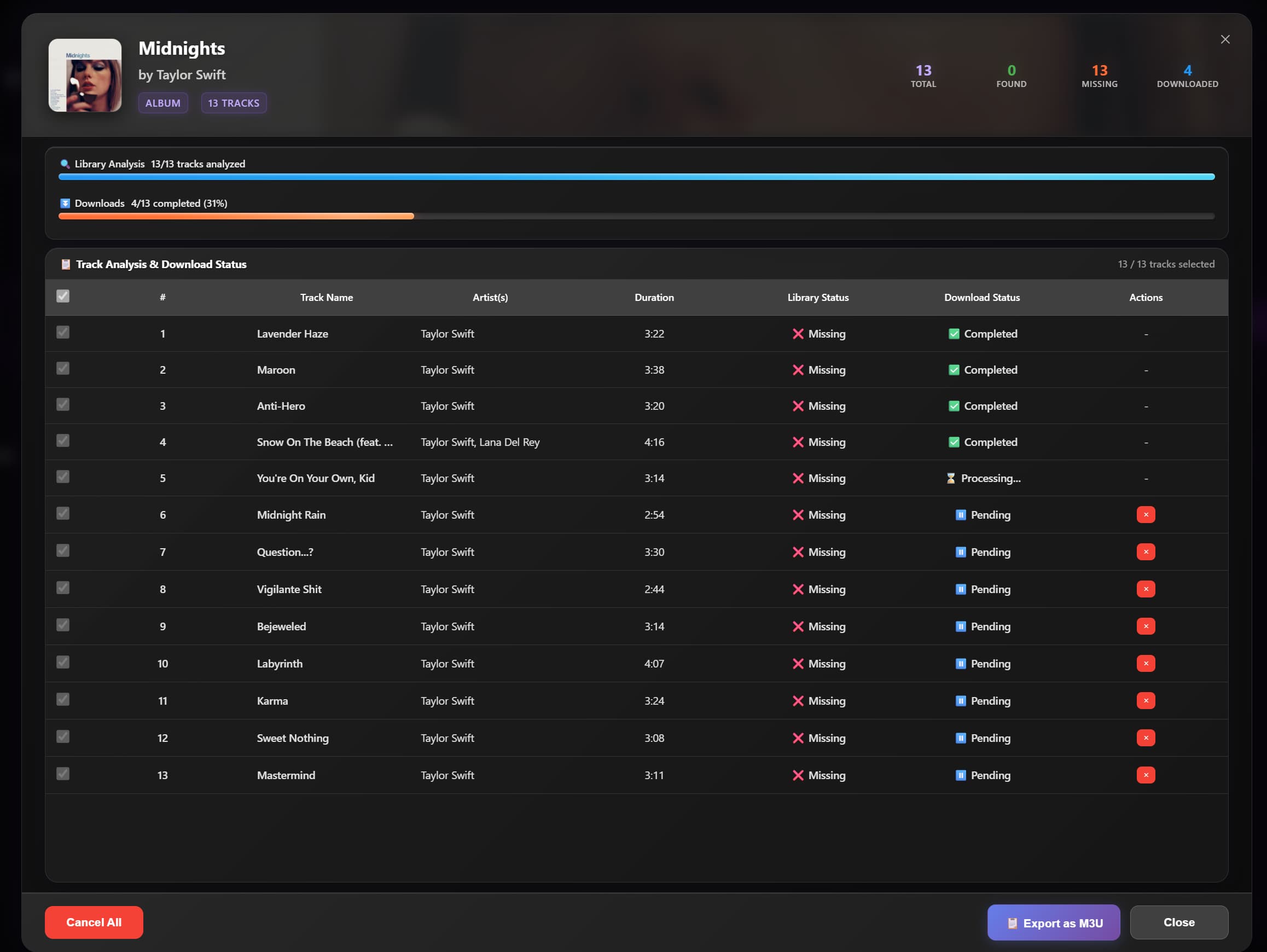
Task: Export playlist as M3U
Action: tap(1053, 923)
